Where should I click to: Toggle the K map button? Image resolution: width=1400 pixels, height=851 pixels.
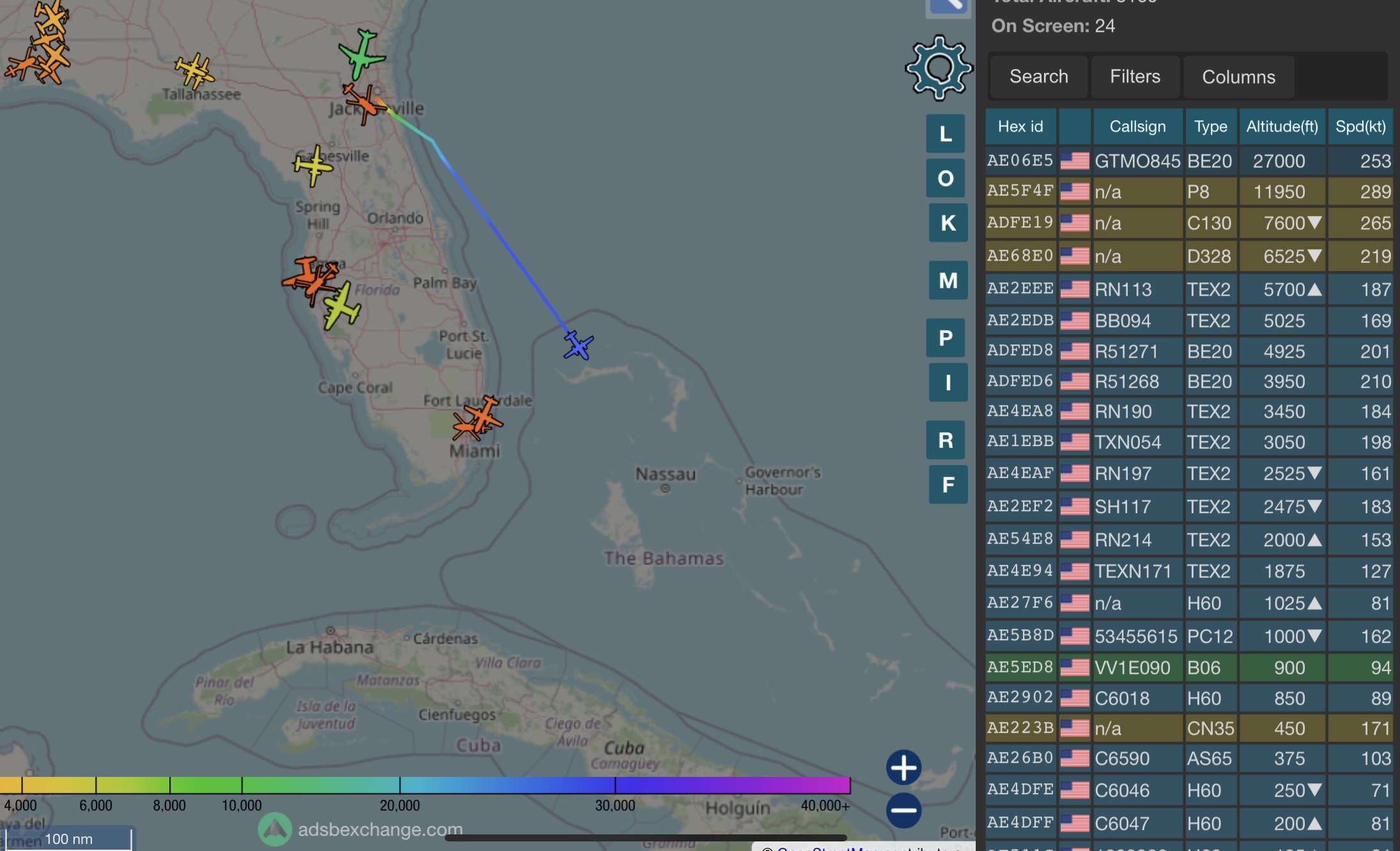948,223
